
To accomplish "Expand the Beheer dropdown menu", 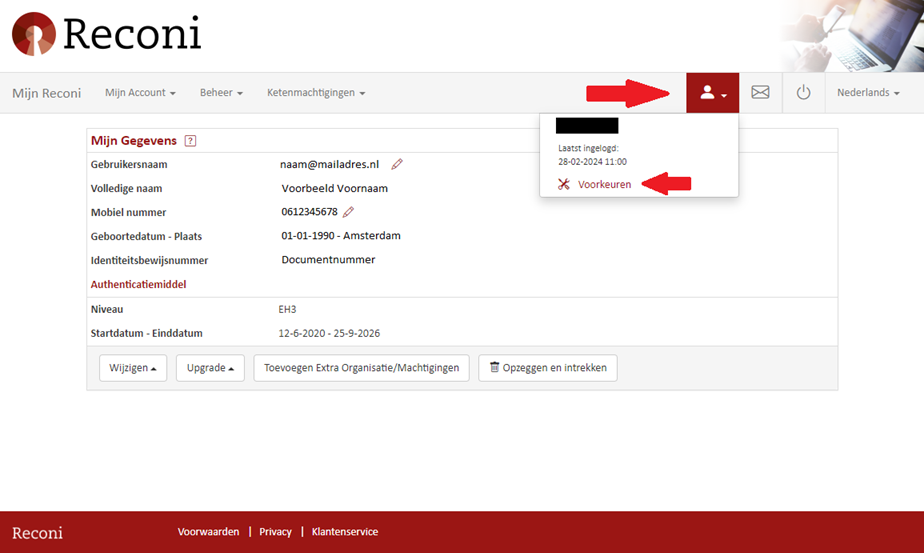I will 221,93.
